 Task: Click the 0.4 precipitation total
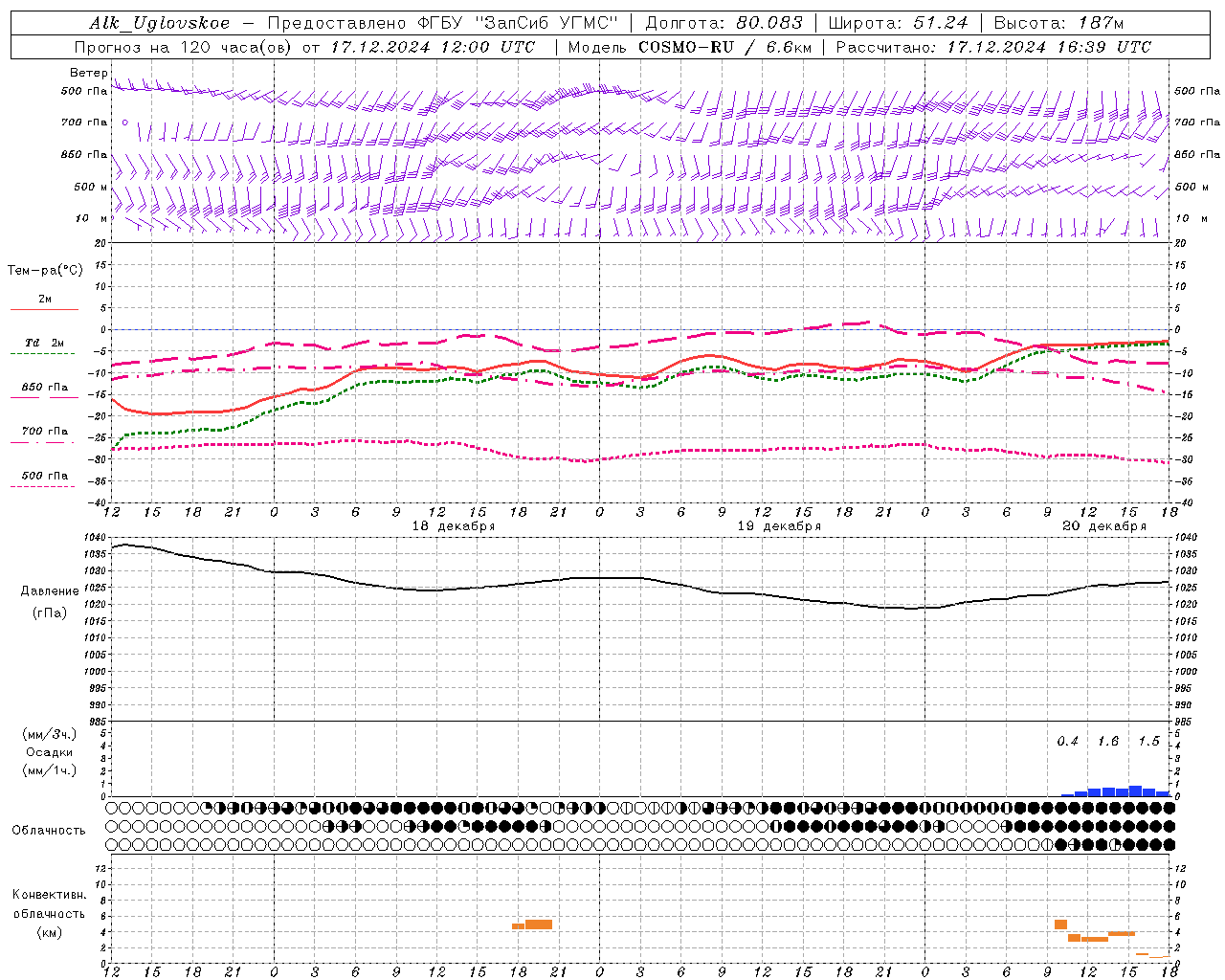(x=1067, y=742)
